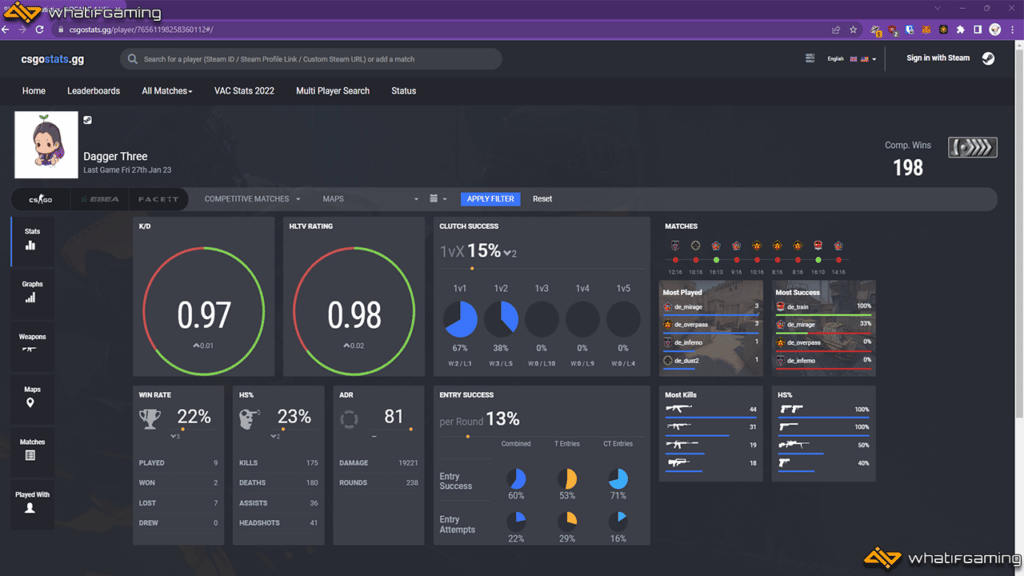Click the search magnifier icon
This screenshot has width=1024, height=576.
[x=133, y=59]
